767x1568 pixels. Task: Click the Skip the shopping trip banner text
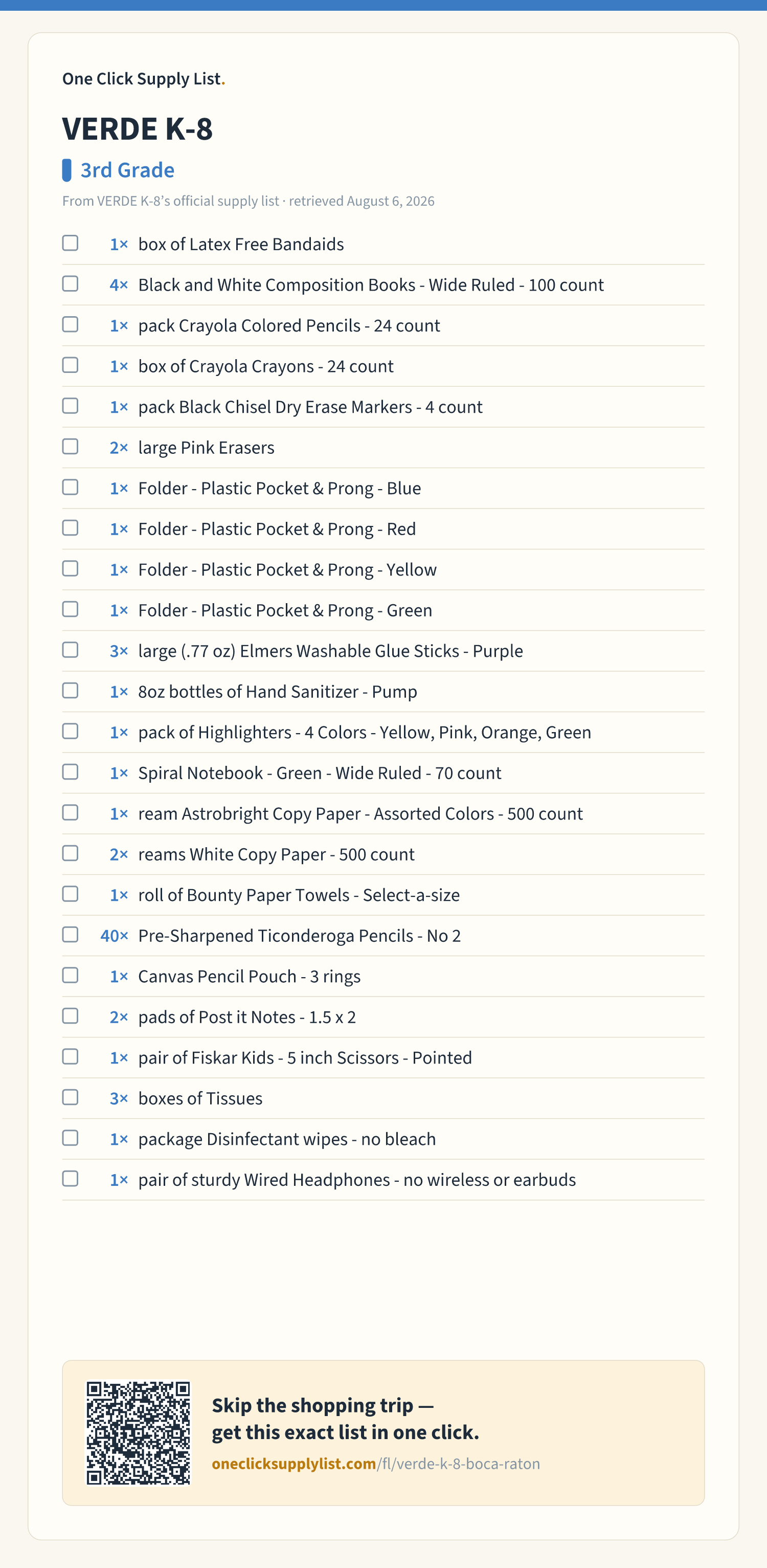pyautogui.click(x=346, y=1418)
